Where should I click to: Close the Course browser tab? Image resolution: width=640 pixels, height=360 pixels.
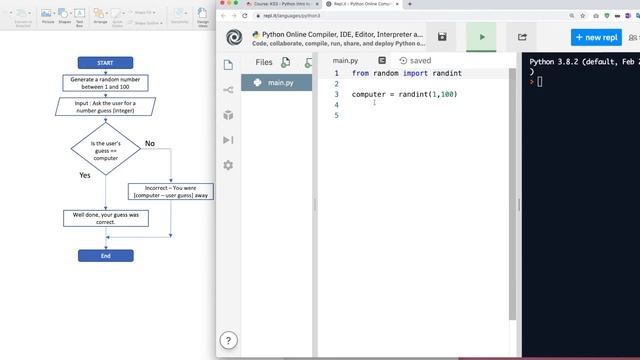pyautogui.click(x=317, y=4)
